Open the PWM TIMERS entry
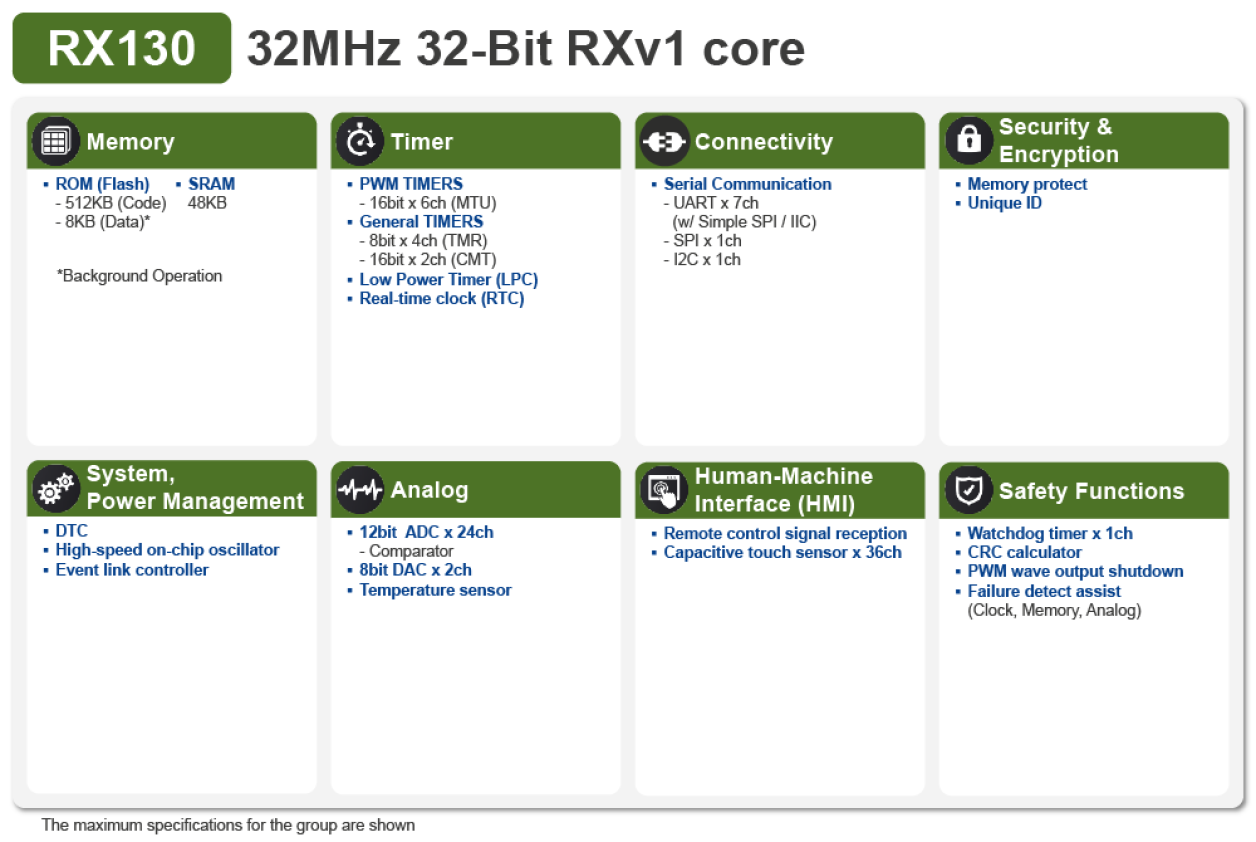The width and height of the screenshot is (1256, 842). 410,183
